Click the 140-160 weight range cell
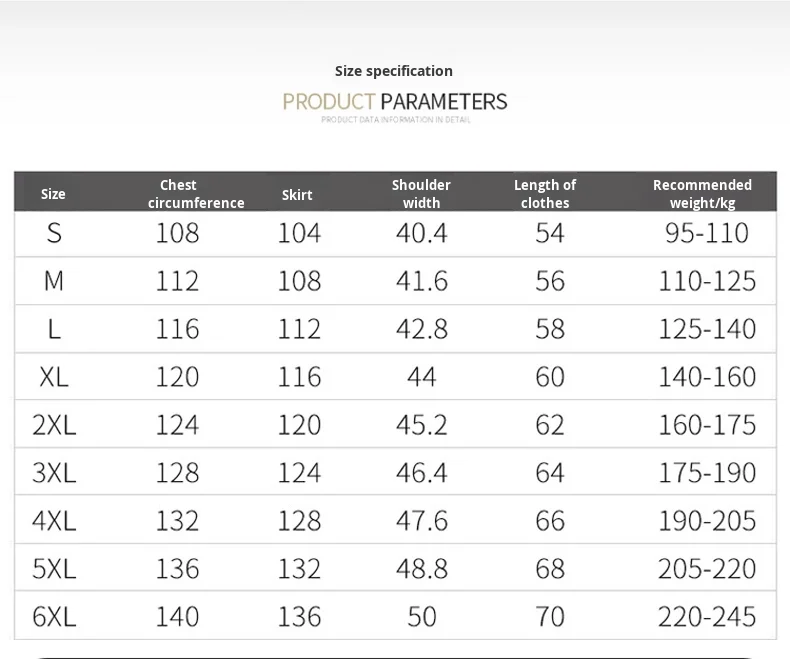Screen dimensions: 790x659 (x=706, y=377)
